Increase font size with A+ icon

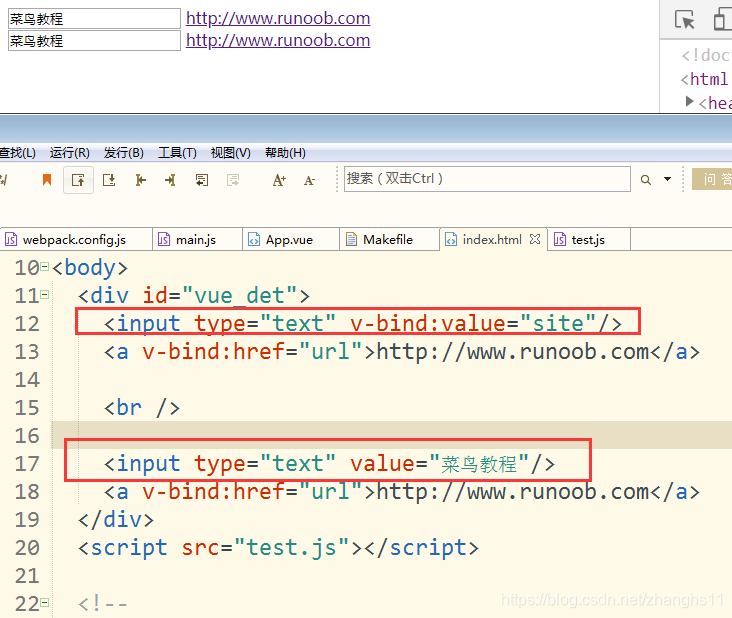click(x=279, y=180)
